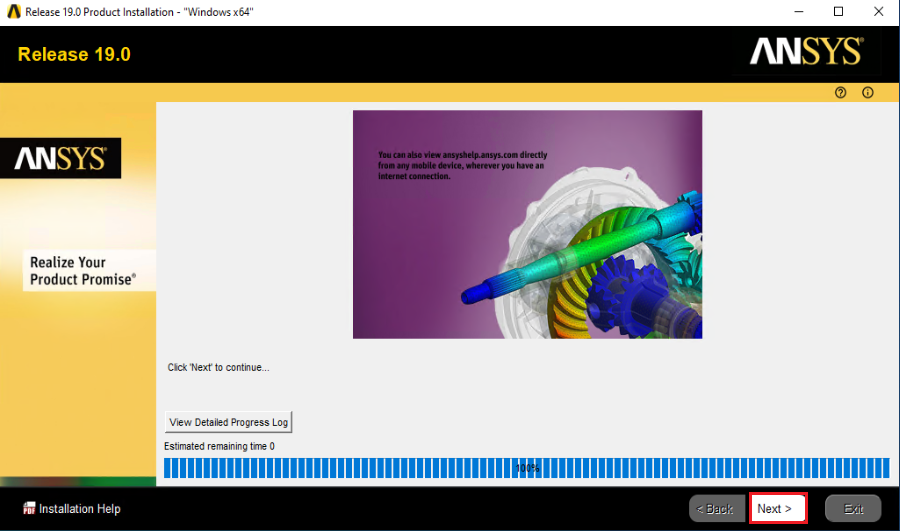
Task: Click the gear assembly promotional image
Action: pyautogui.click(x=527, y=224)
